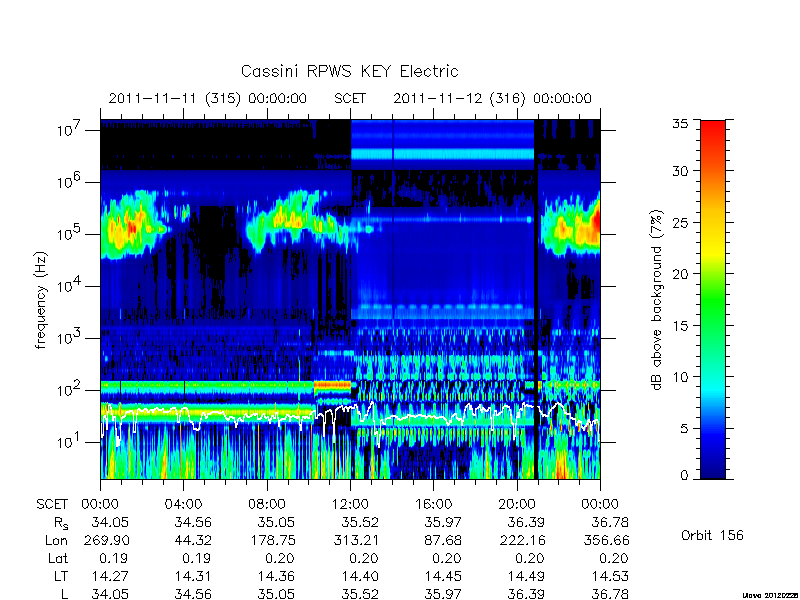Click the local time value 14.27
Screen dimensions: 800x600
click(x=110, y=576)
